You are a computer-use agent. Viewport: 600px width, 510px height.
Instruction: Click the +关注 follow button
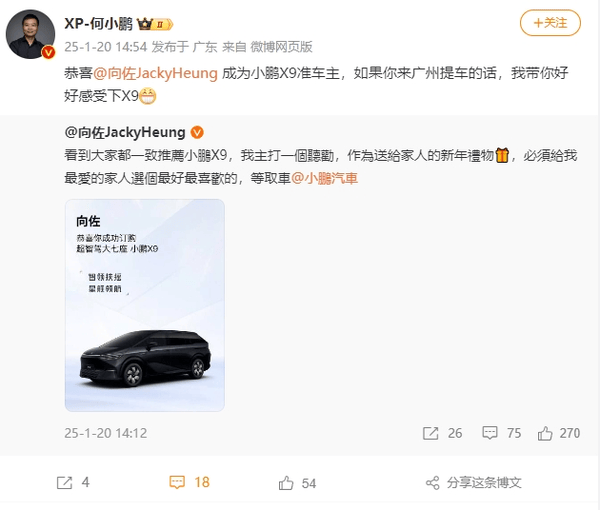(550, 23)
